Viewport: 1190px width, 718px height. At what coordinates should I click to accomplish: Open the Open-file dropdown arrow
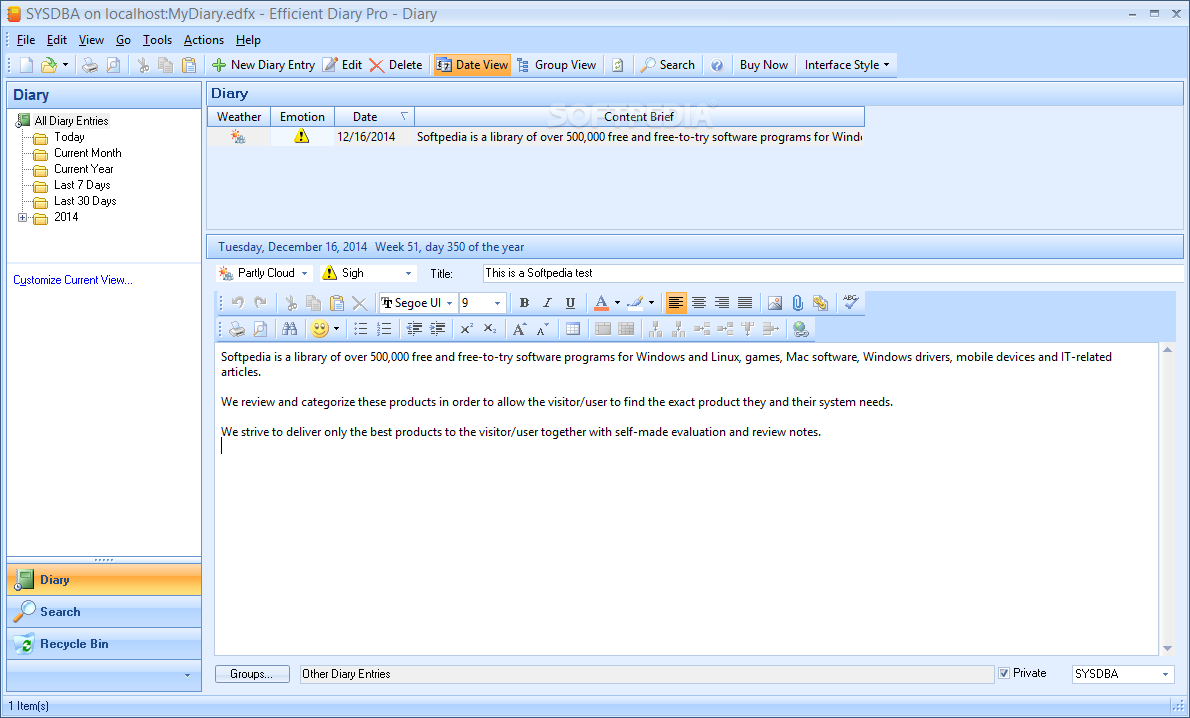pos(65,65)
